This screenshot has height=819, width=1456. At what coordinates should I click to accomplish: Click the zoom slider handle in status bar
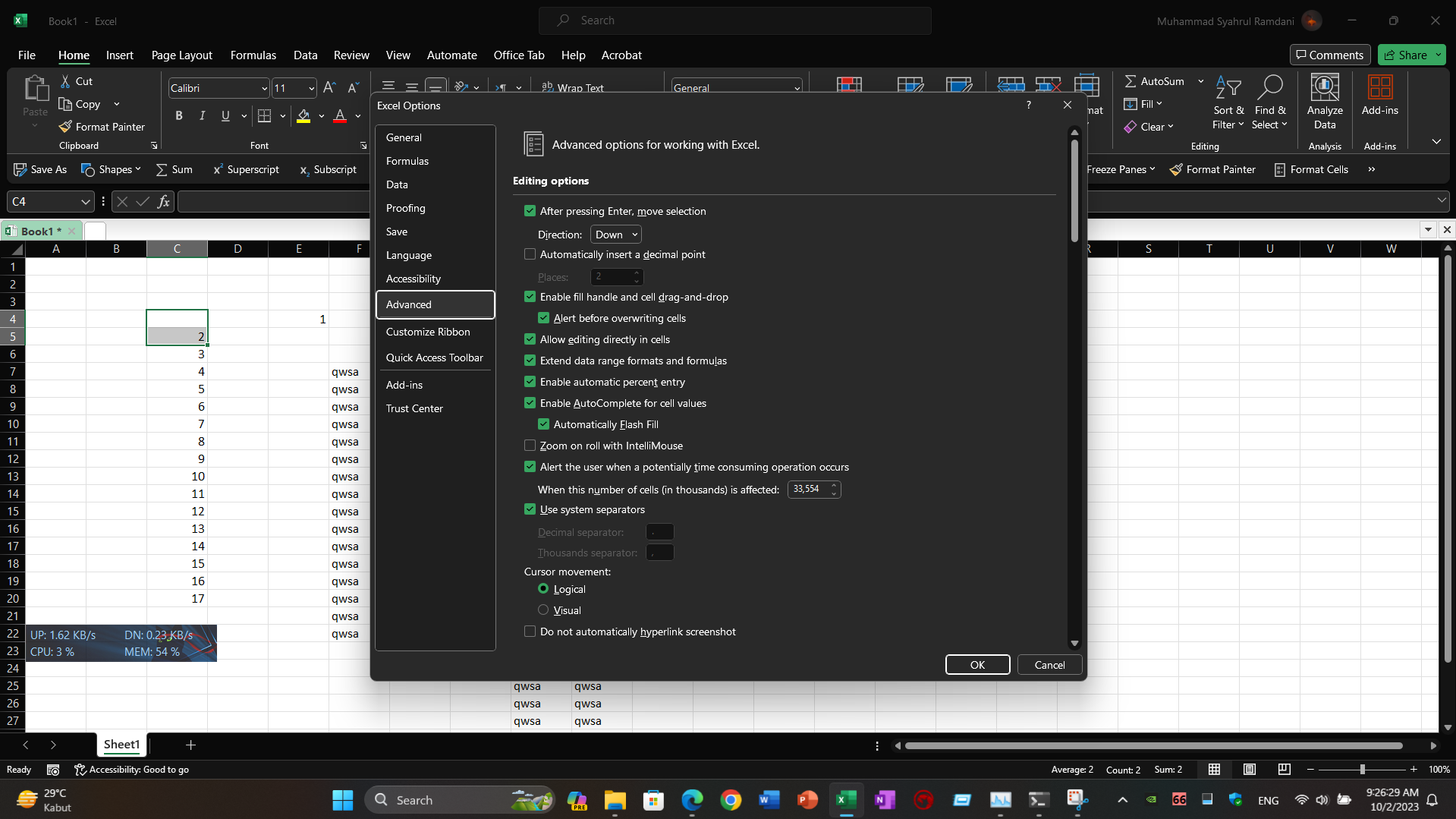point(1363,769)
